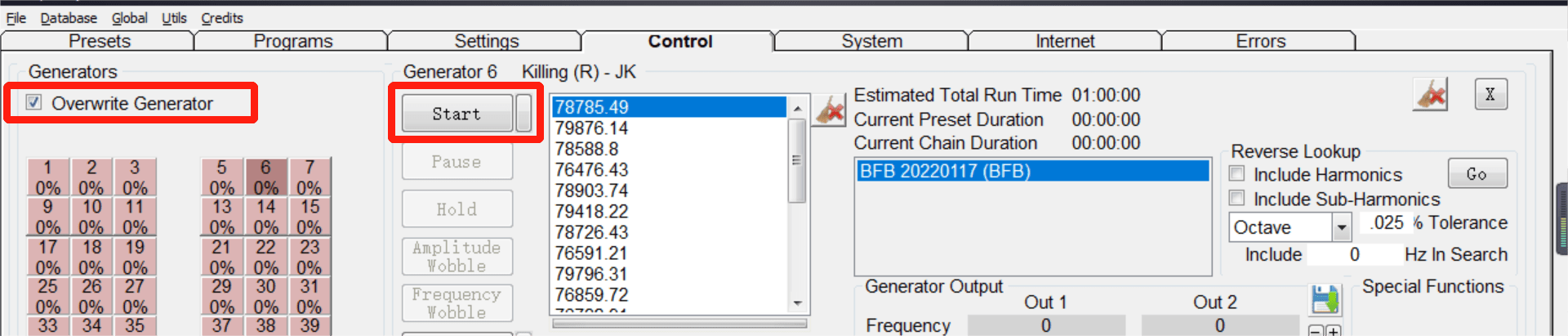The width and height of the screenshot is (1568, 336).
Task: Toggle the Overwrite Generator checkbox
Action: pyautogui.click(x=34, y=103)
